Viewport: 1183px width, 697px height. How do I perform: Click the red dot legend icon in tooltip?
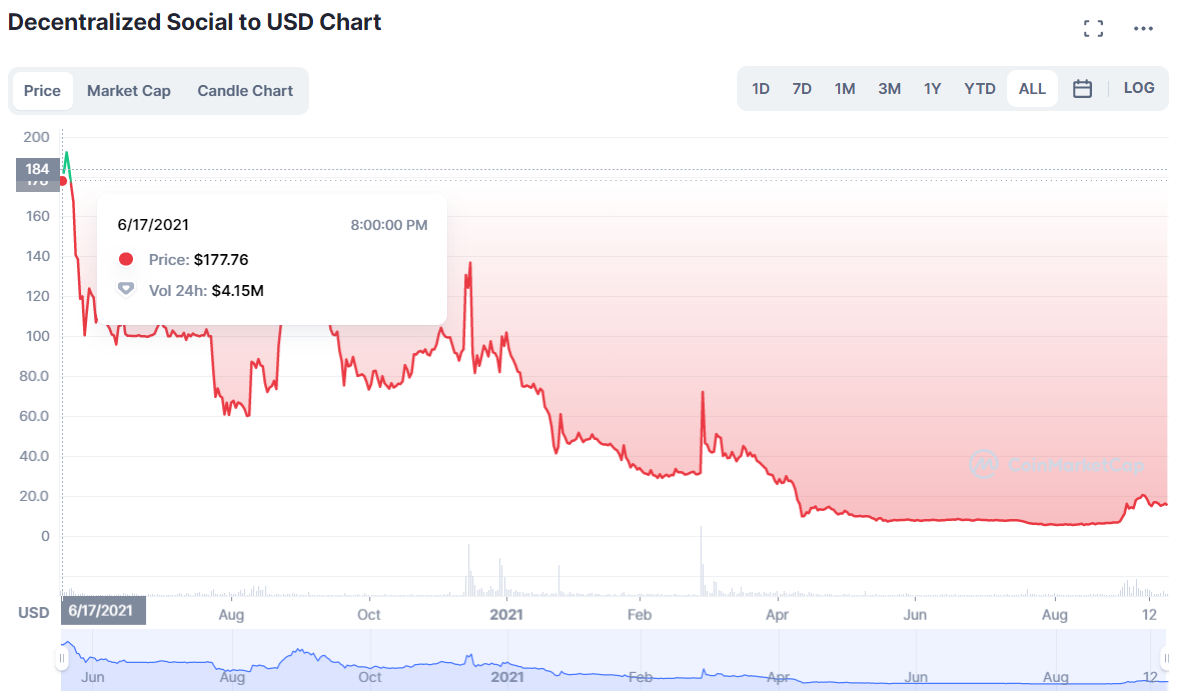(126, 259)
